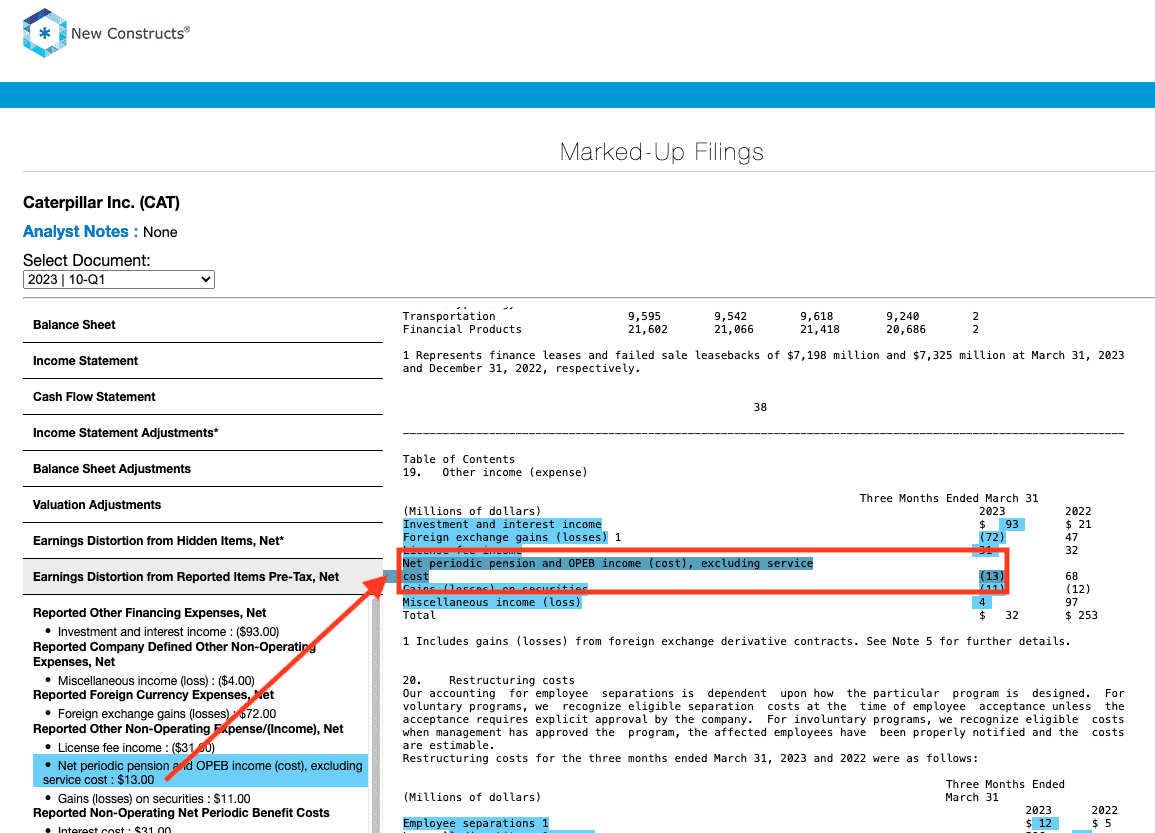Click highlighted 'Miscellaneous income (loss)' filing text
The width and height of the screenshot is (1155, 833).
pyautogui.click(x=492, y=602)
